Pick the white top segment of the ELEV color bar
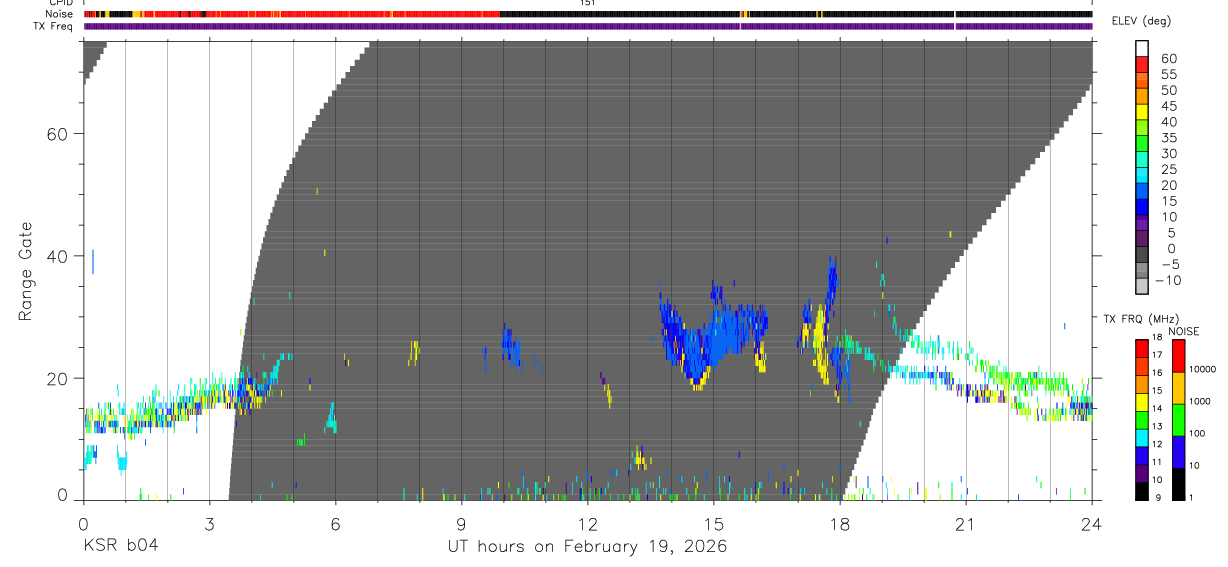1228x567 pixels. 1142,49
